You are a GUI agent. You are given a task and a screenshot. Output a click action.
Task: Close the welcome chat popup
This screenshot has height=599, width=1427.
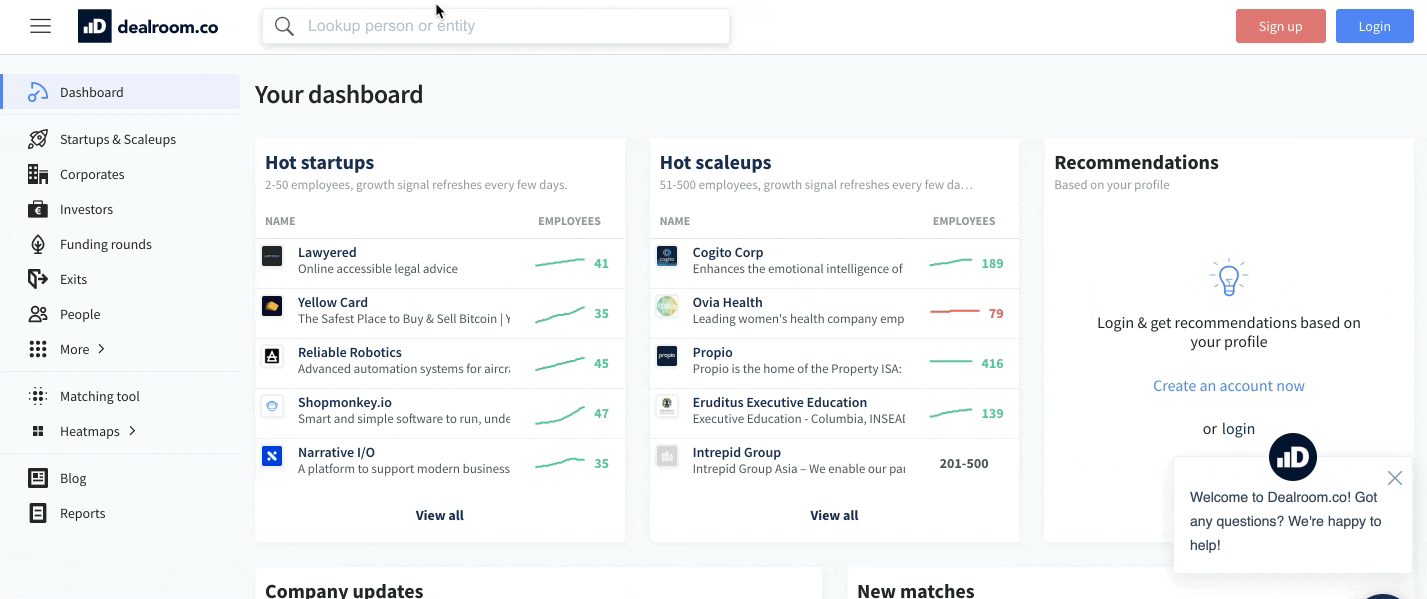(1395, 478)
